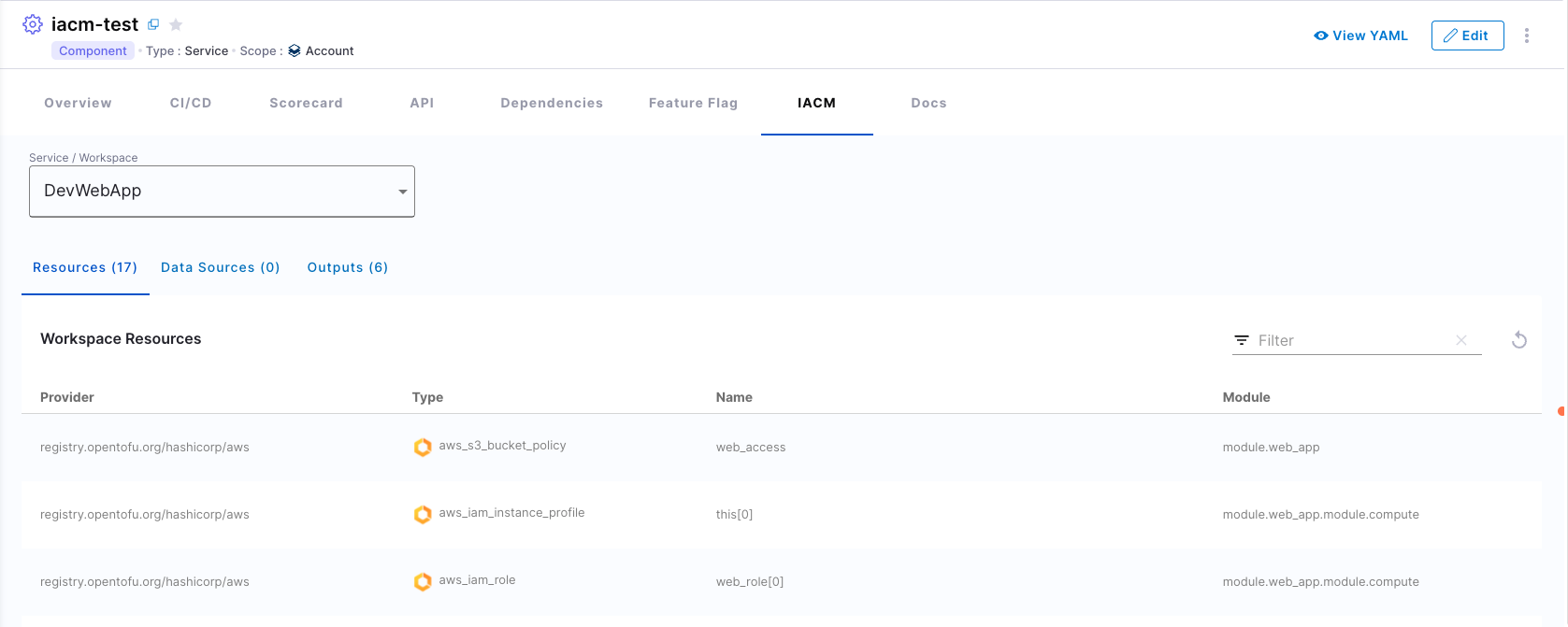The width and height of the screenshot is (1568, 627).
Task: Click the refresh icon beside the filter
Action: click(1518, 340)
